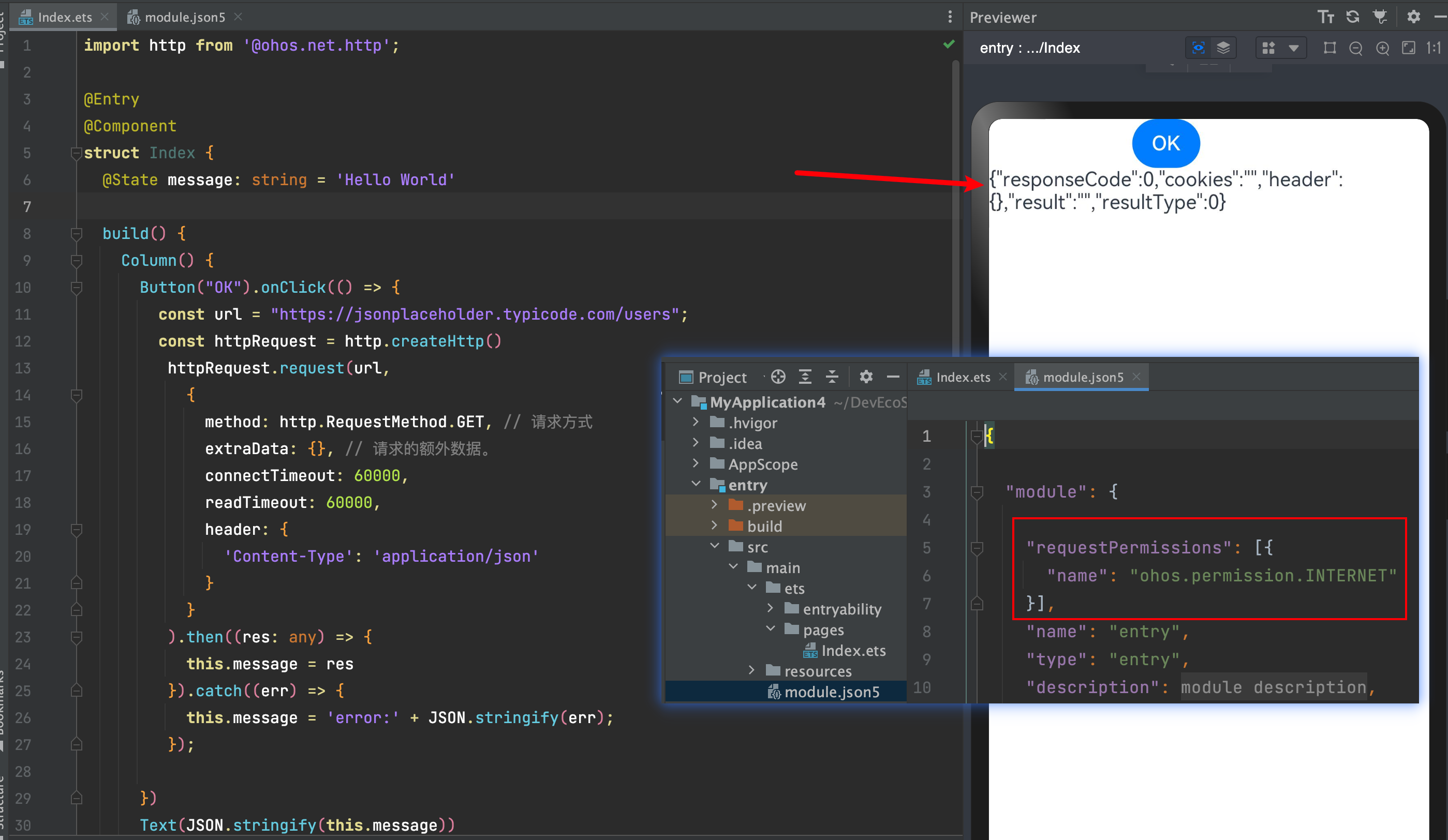
Task: Fit preview to window icon
Action: (1408, 48)
